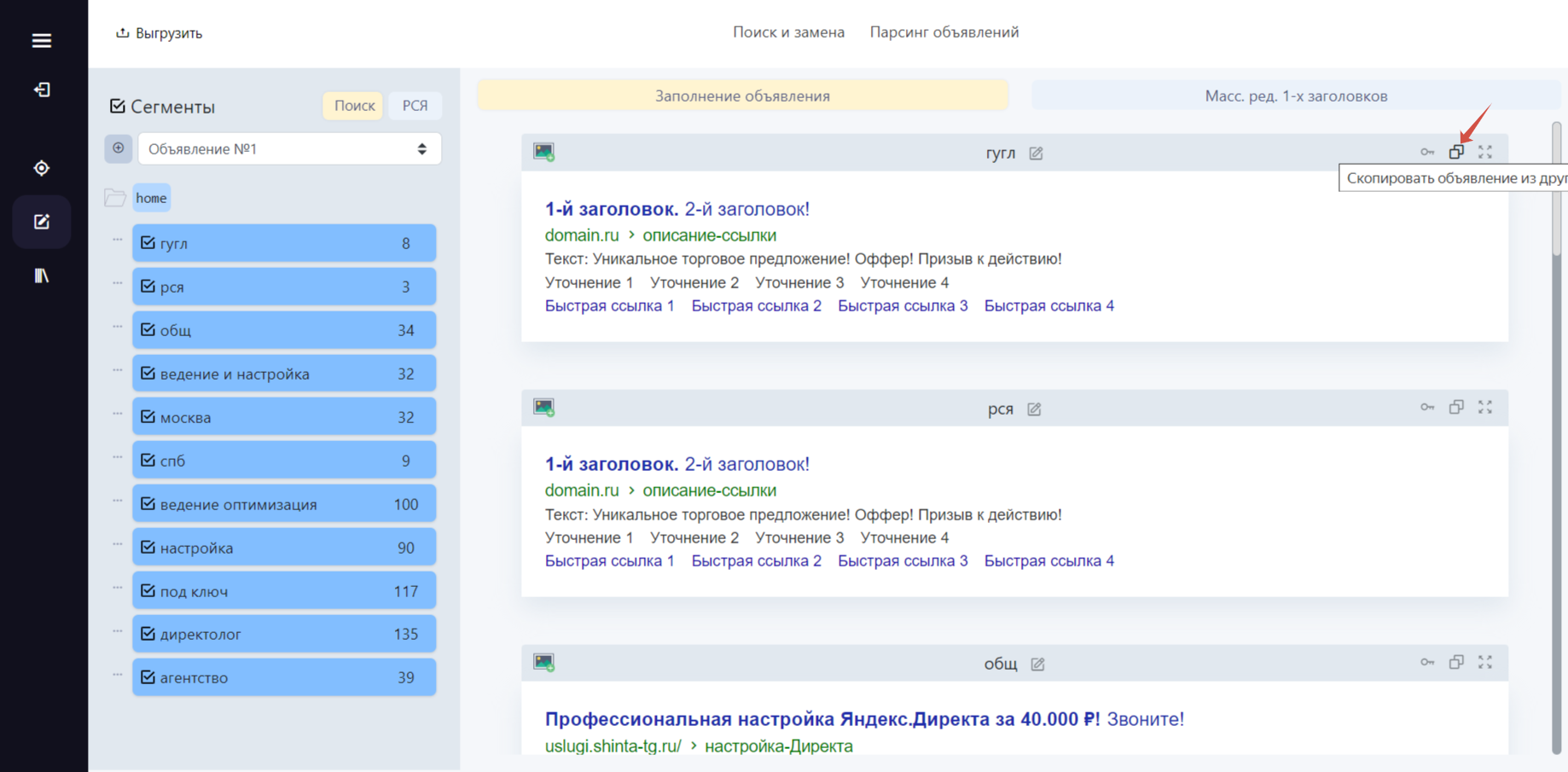Click the logout arrow sidebar icon
The width and height of the screenshot is (1568, 772).
coord(41,90)
